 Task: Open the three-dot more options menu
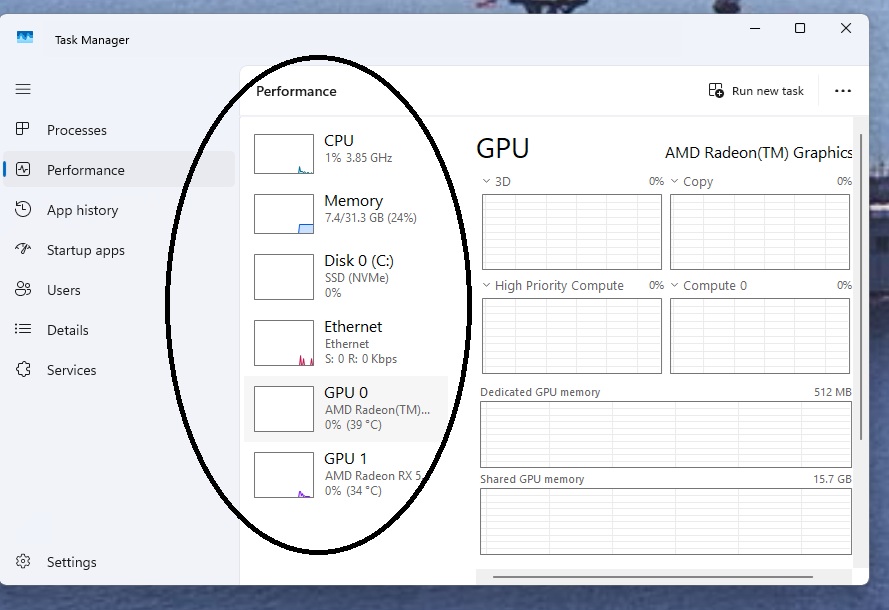point(843,91)
